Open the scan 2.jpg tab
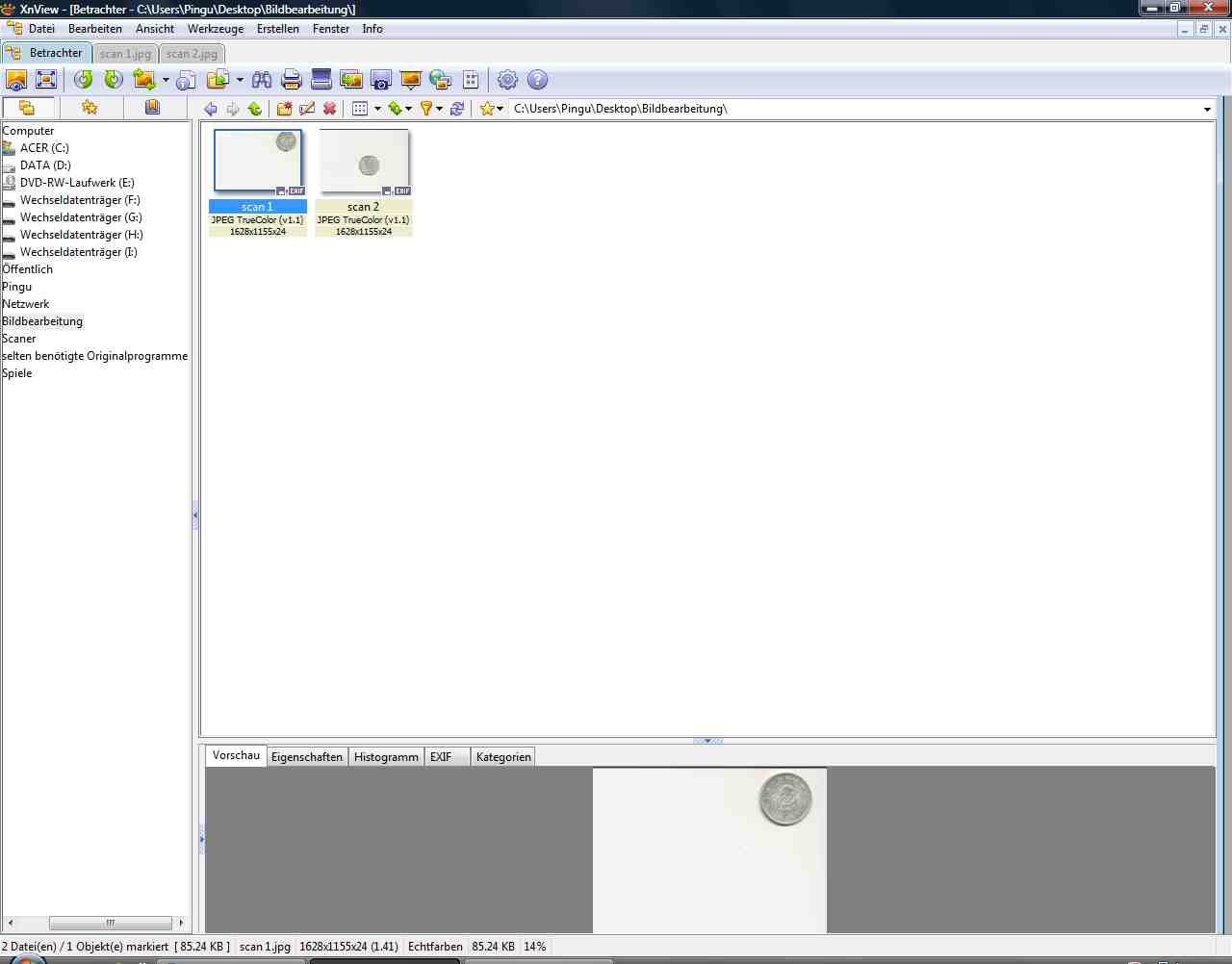Screen dimensions: 1232x964 (x=192, y=54)
